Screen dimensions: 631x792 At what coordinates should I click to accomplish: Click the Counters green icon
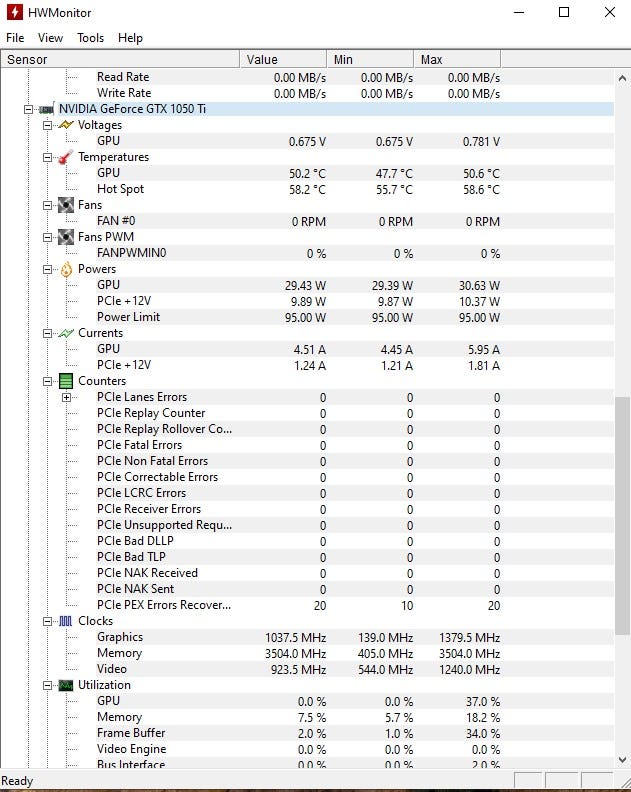[x=66, y=381]
